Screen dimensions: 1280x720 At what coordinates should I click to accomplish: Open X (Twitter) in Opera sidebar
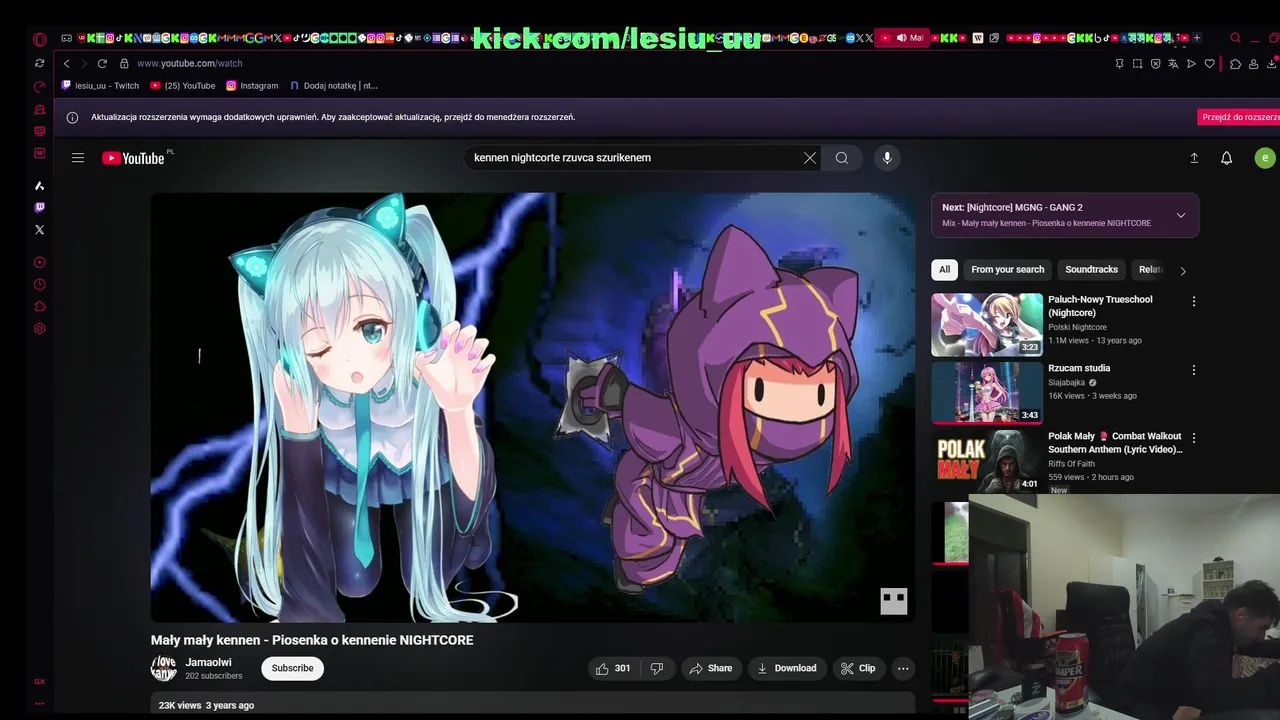(x=40, y=230)
